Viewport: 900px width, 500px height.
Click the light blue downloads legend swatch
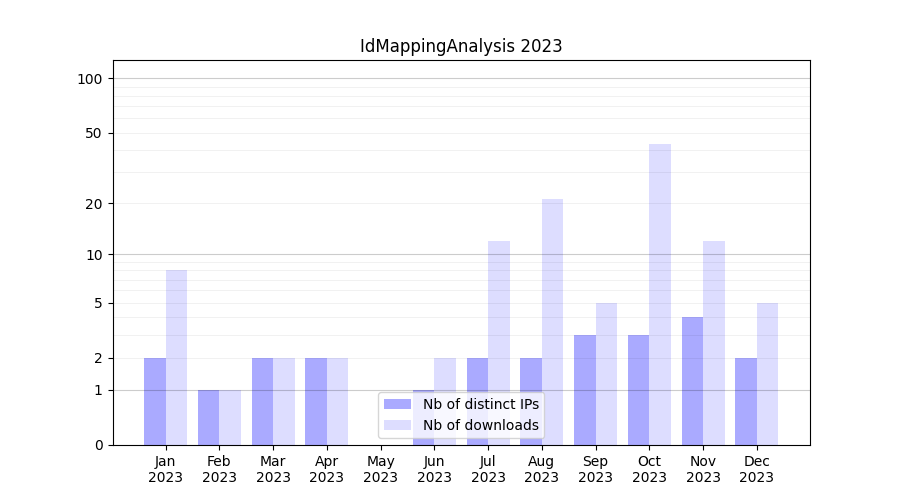point(397,425)
